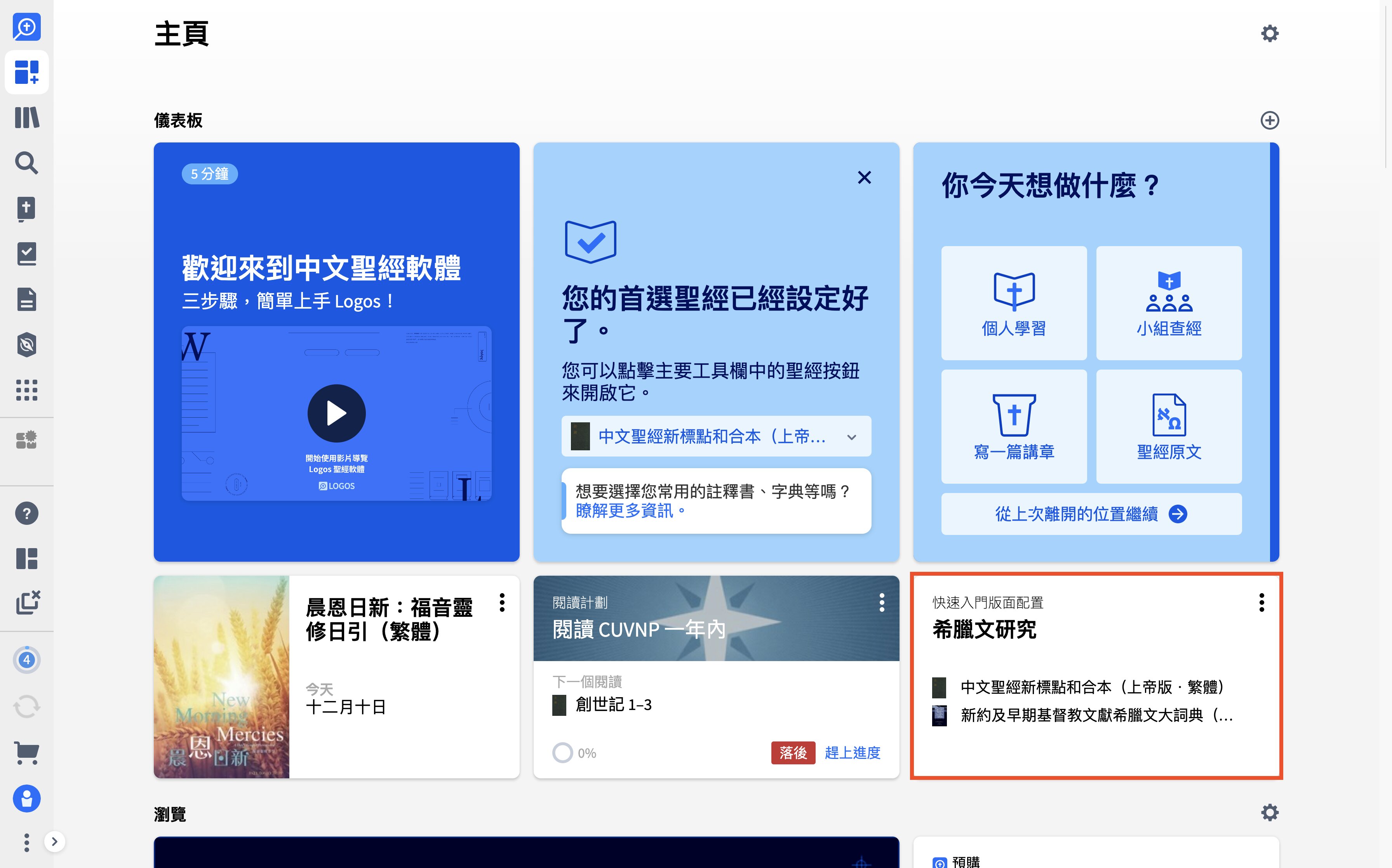Open the Guides shield icon in sidebar

26,344
